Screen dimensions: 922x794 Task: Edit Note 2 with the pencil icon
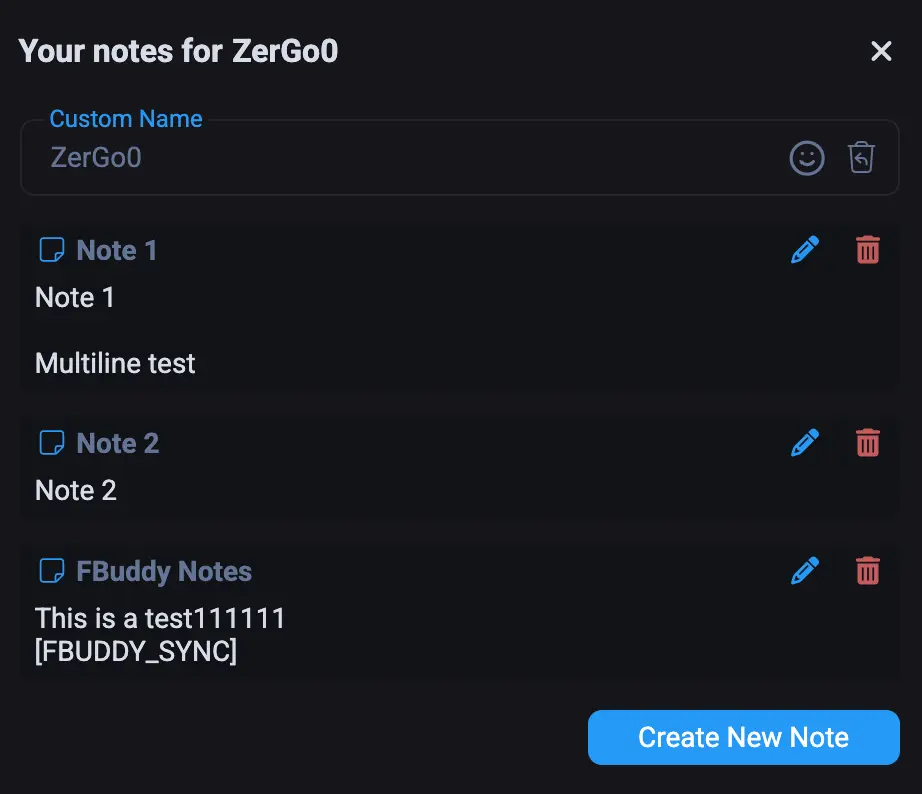tap(804, 443)
